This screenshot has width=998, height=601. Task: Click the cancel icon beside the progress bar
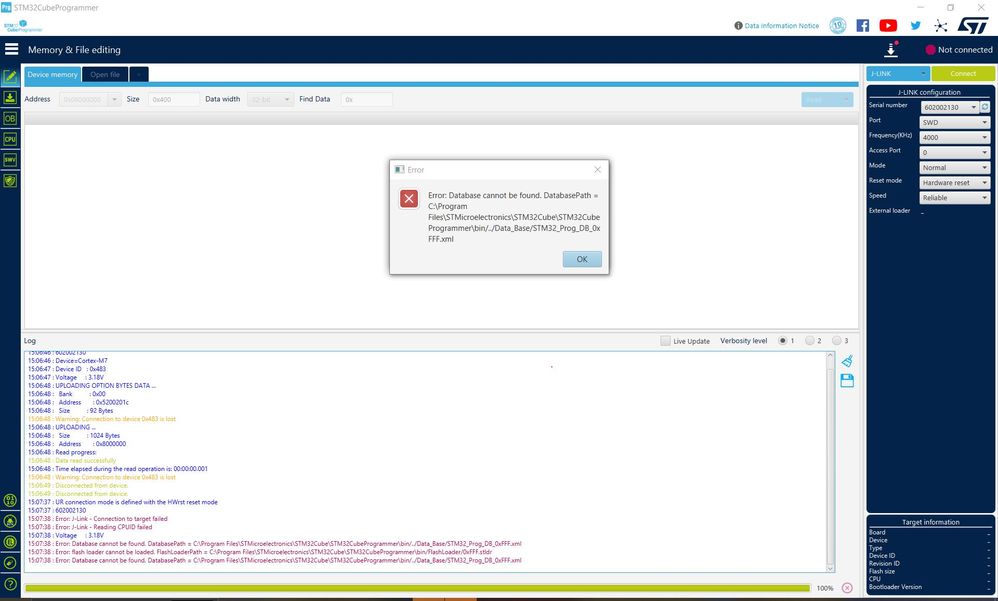pos(847,588)
